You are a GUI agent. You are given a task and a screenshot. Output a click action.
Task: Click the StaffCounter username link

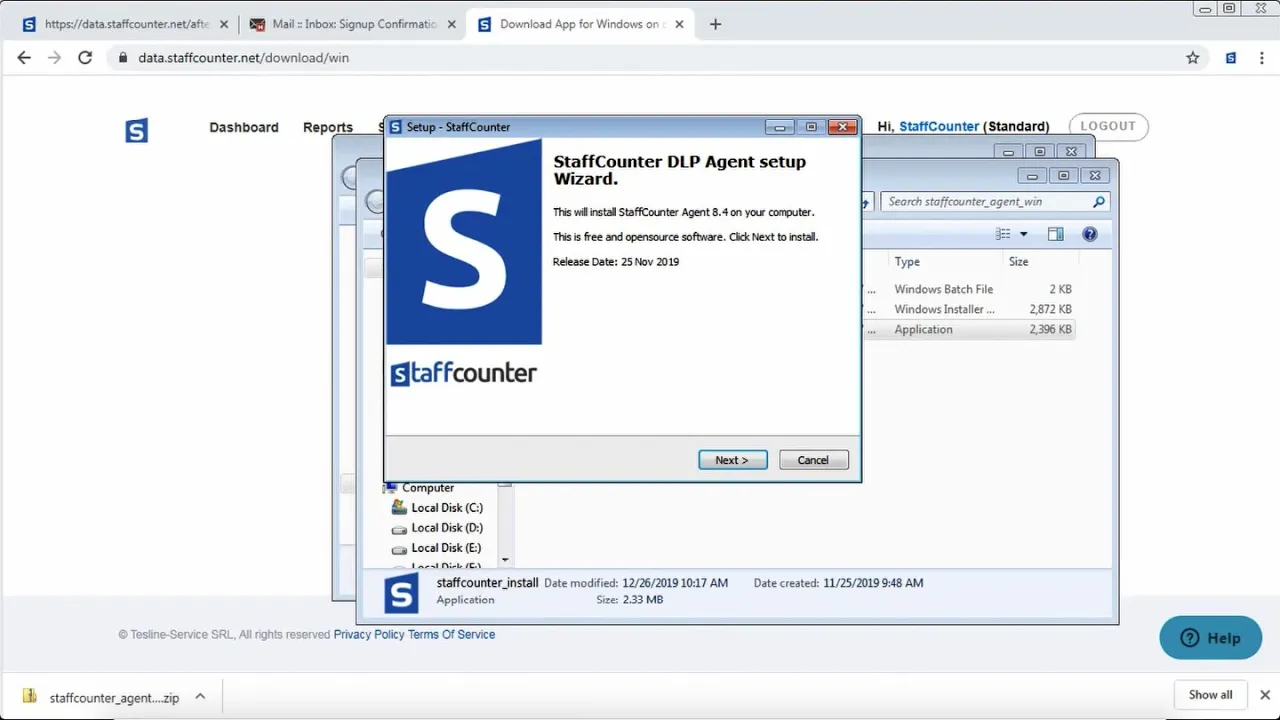point(939,126)
